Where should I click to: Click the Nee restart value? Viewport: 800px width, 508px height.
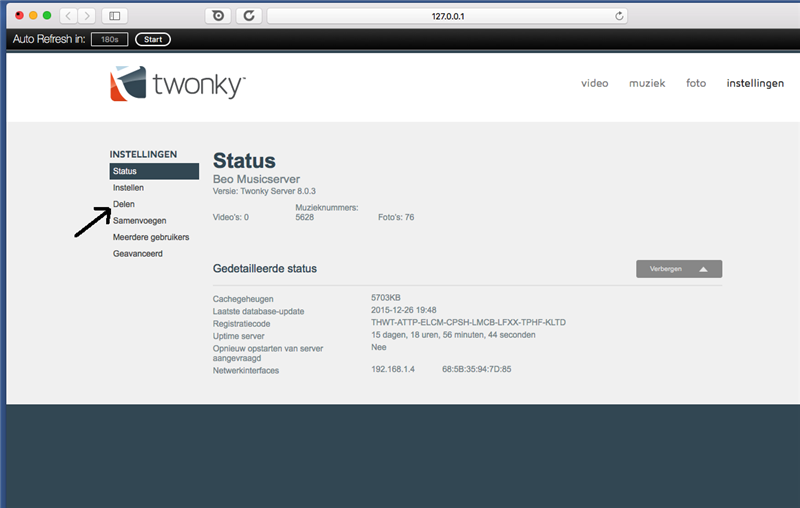click(379, 347)
